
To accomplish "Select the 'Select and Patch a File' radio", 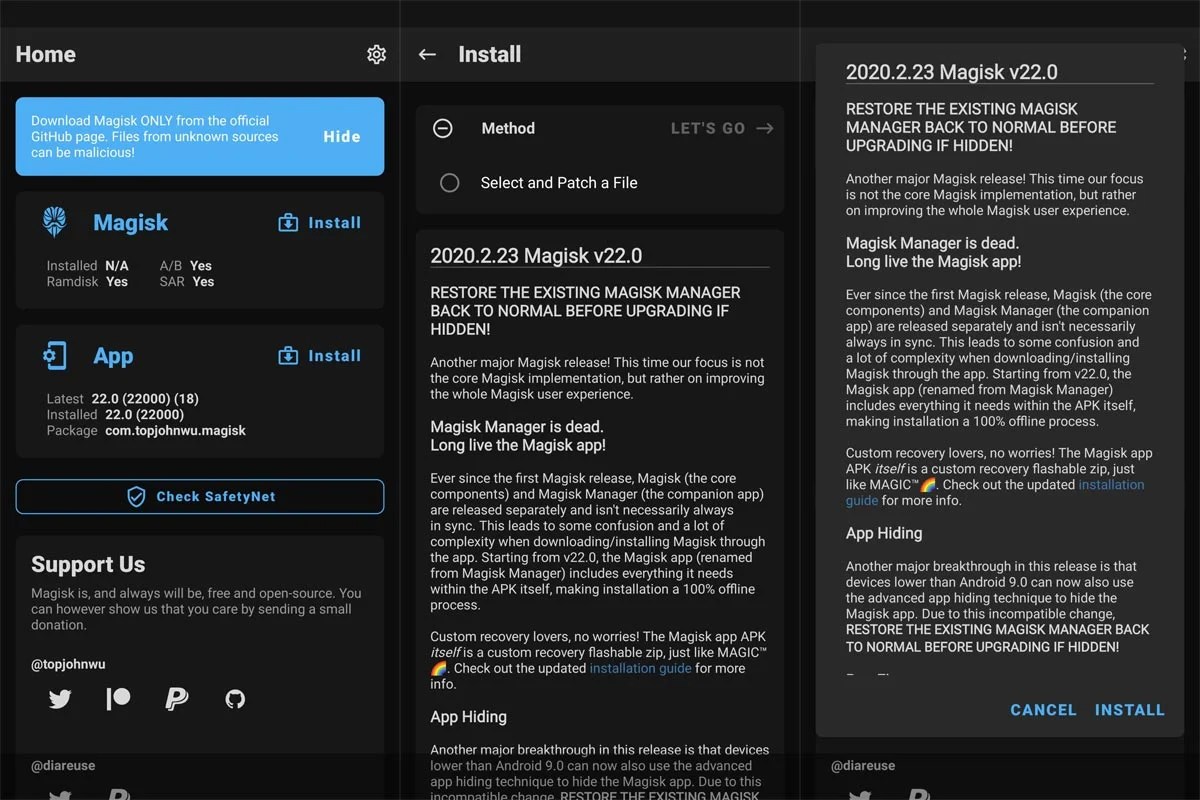I will click(449, 182).
